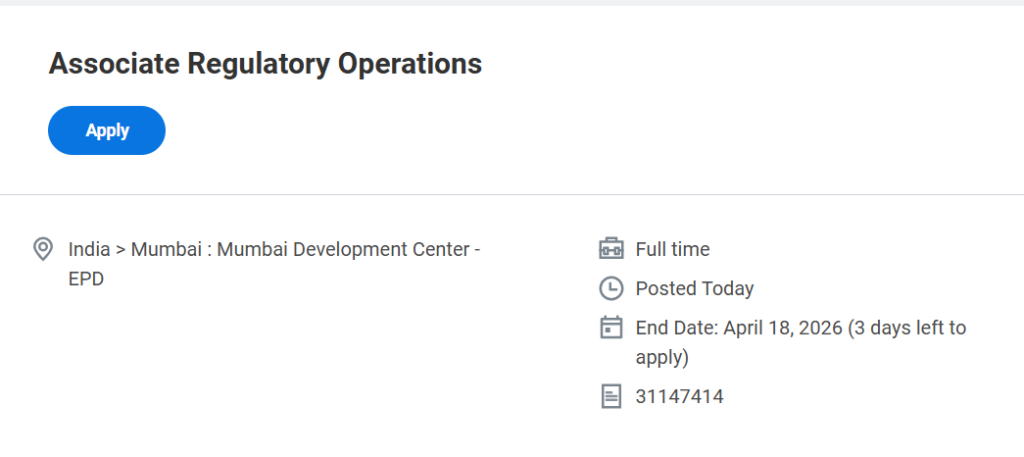Click the '3 days left to' text

click(x=908, y=328)
